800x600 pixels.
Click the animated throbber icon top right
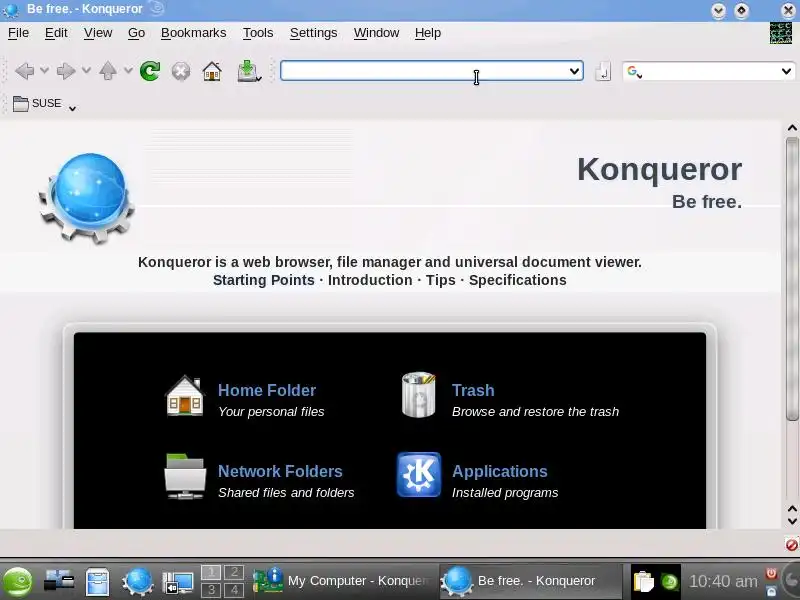coord(781,33)
